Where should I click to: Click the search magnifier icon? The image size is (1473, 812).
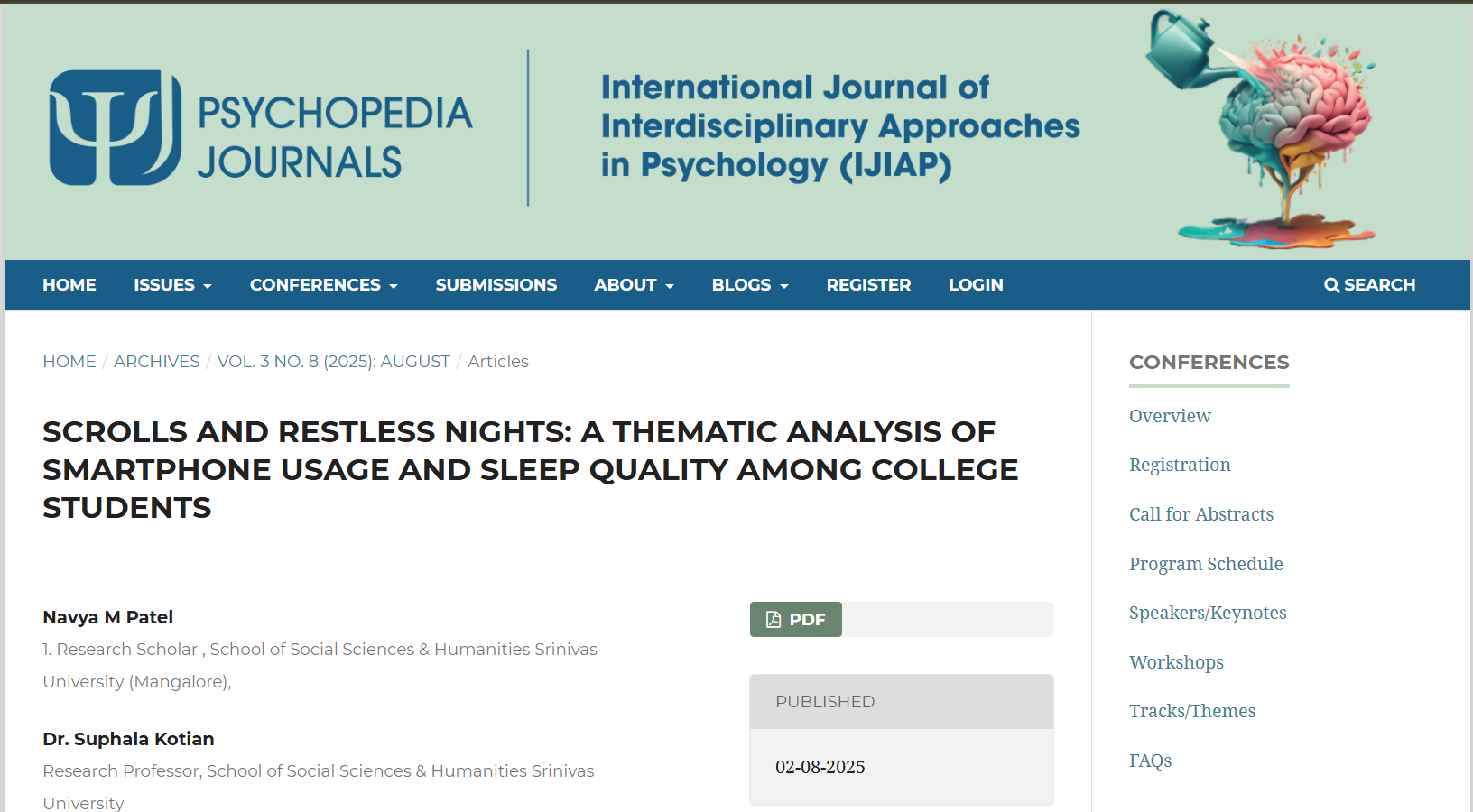click(1331, 285)
